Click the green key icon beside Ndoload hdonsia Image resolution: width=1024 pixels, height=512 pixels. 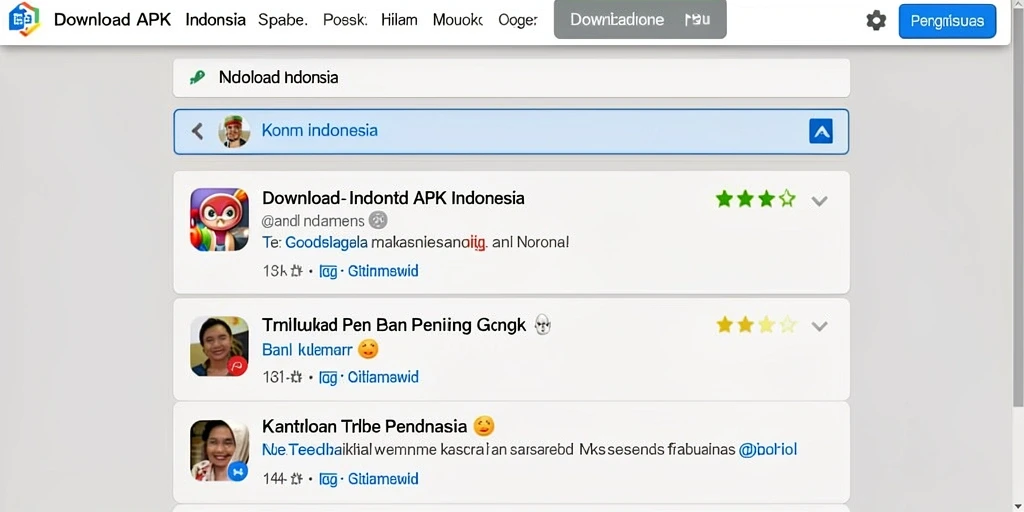tap(197, 78)
